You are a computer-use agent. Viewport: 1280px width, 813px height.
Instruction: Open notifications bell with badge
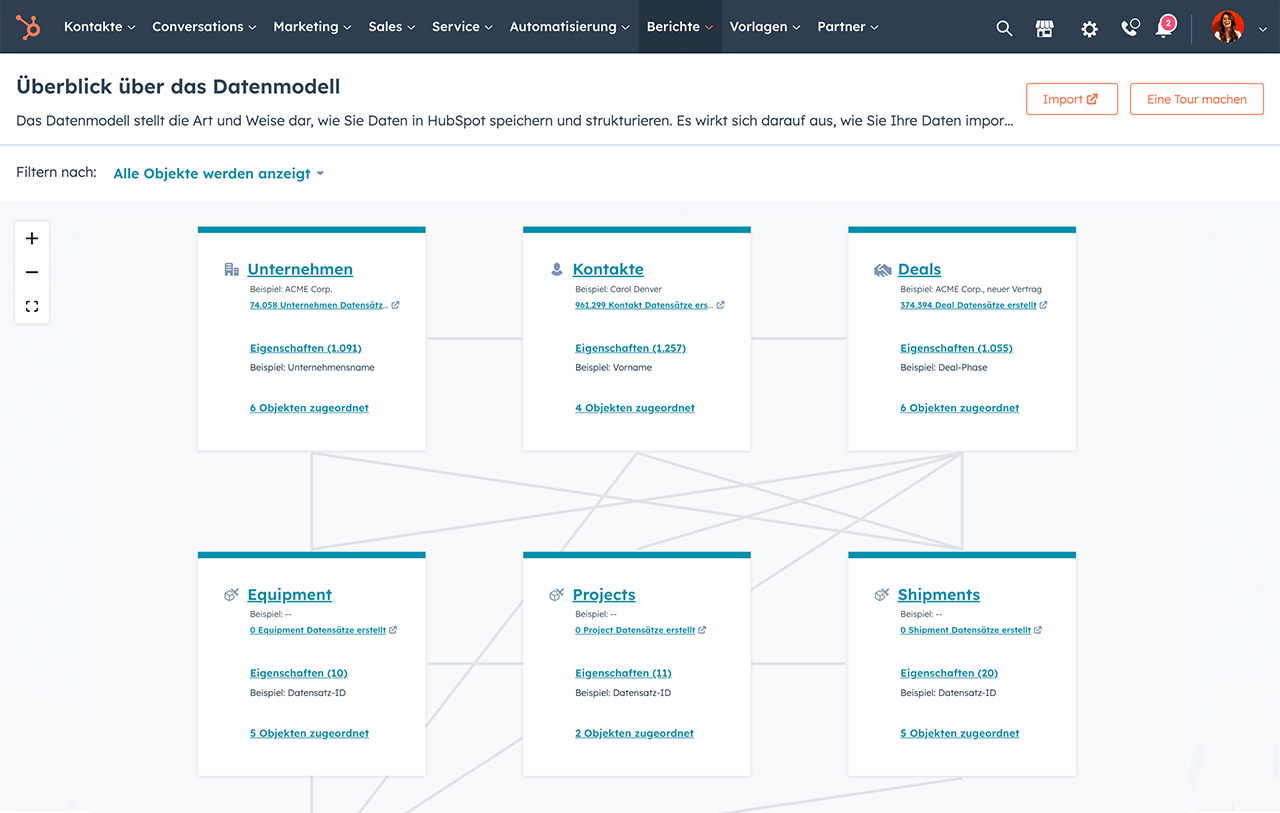[1164, 28]
